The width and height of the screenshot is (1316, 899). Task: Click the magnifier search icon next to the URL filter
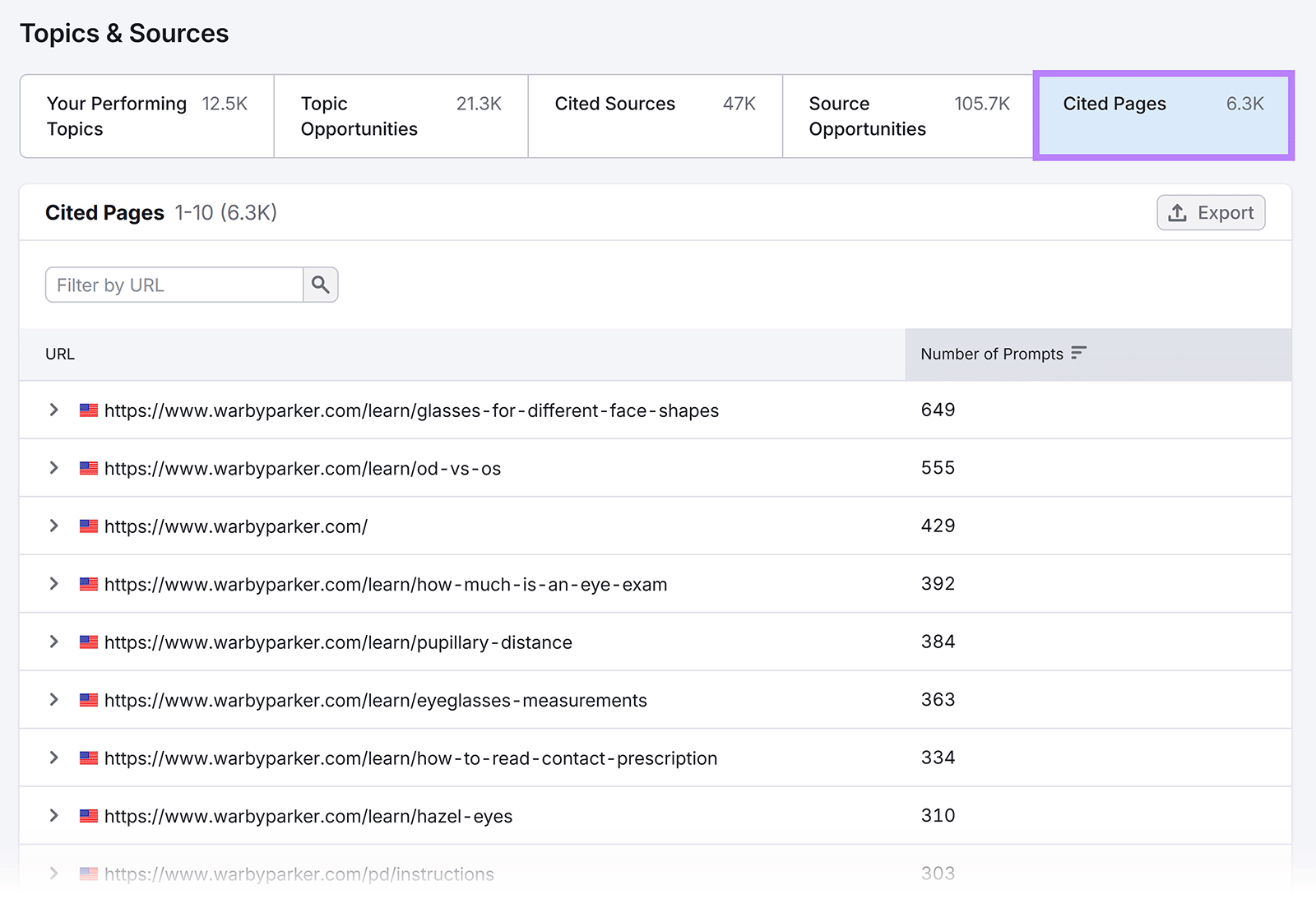tap(321, 285)
